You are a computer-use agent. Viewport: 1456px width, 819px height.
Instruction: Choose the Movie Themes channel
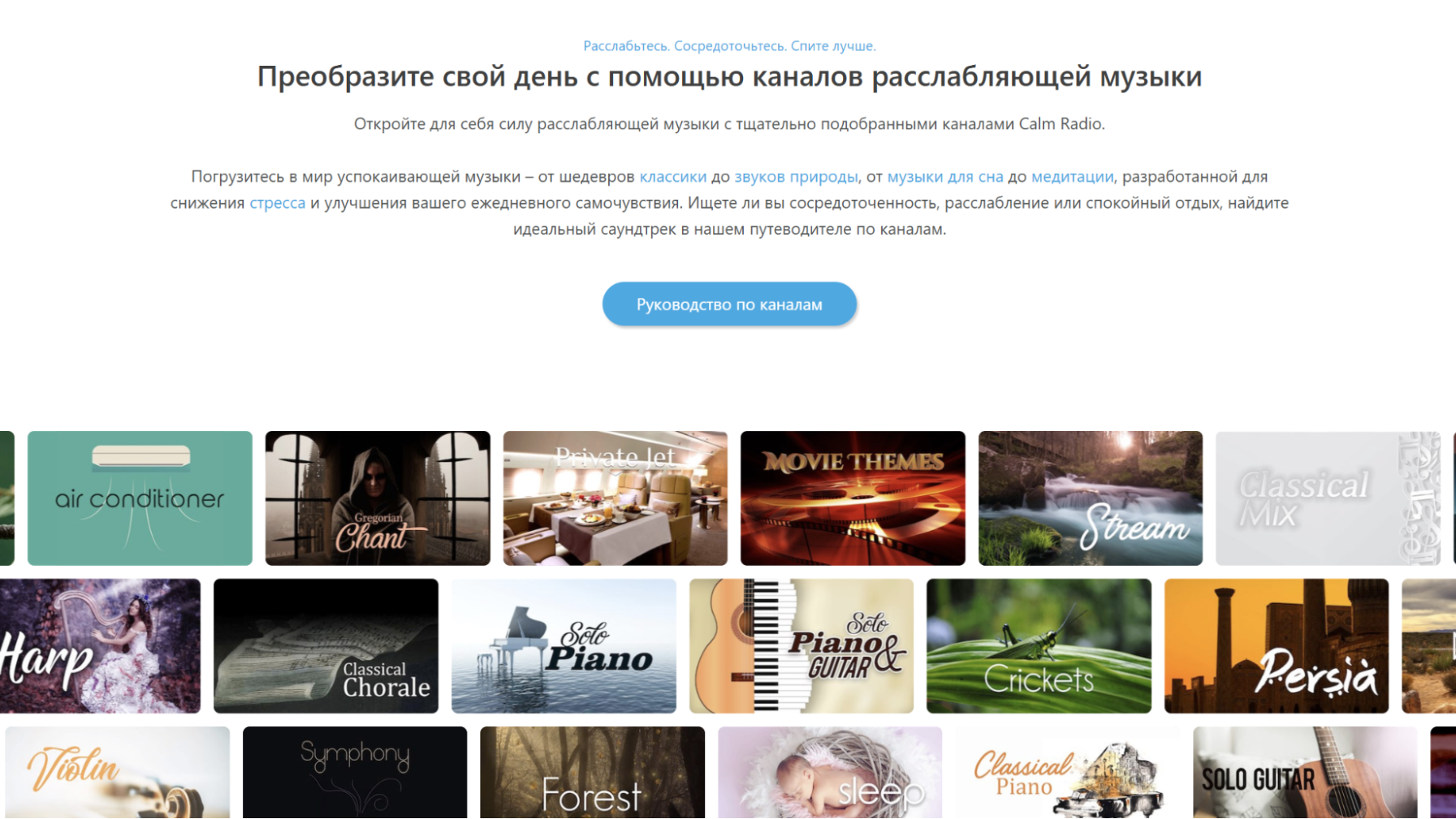tap(853, 498)
